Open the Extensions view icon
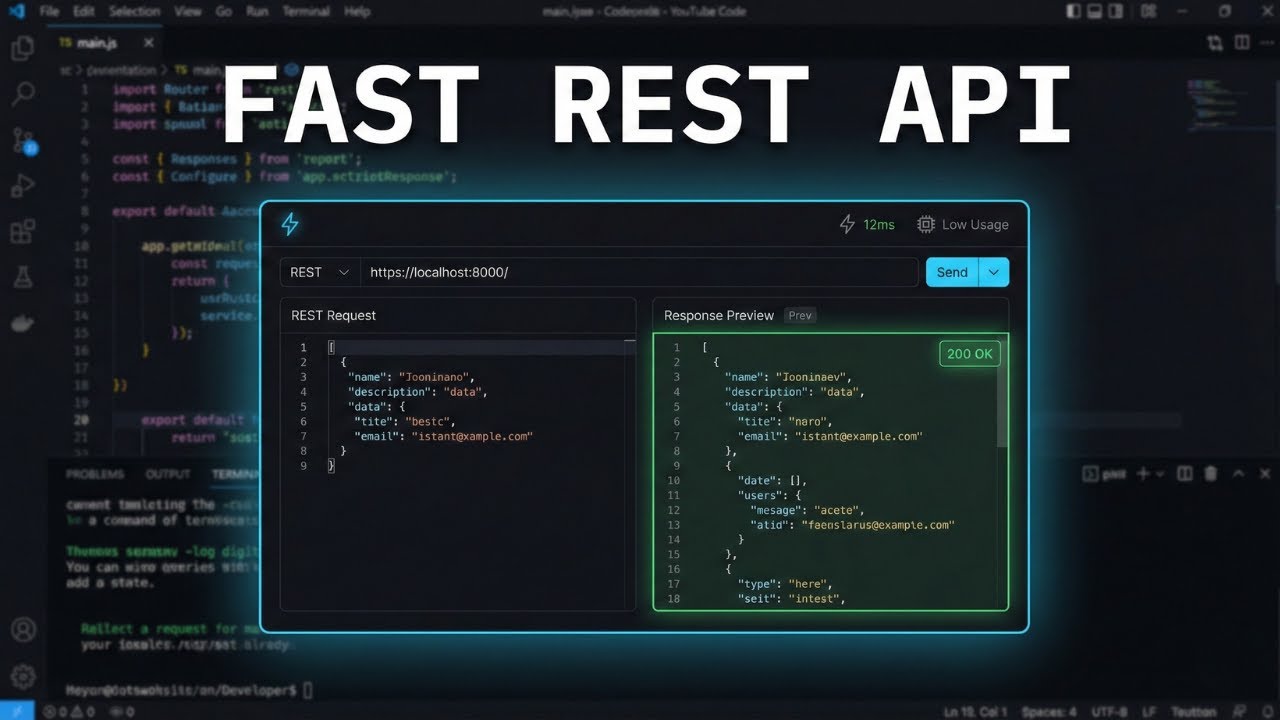 coord(22,232)
